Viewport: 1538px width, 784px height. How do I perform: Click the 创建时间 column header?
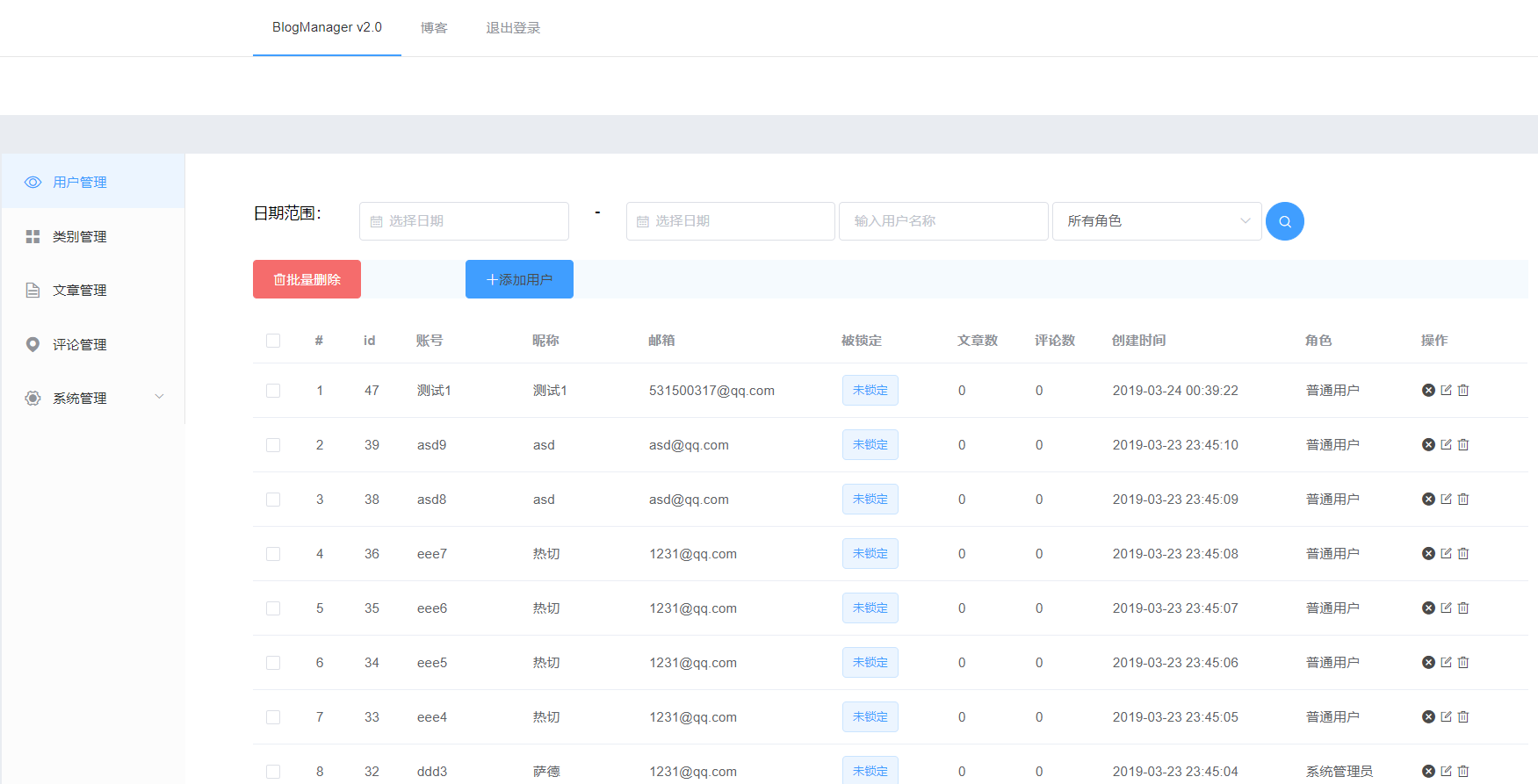click(1138, 341)
